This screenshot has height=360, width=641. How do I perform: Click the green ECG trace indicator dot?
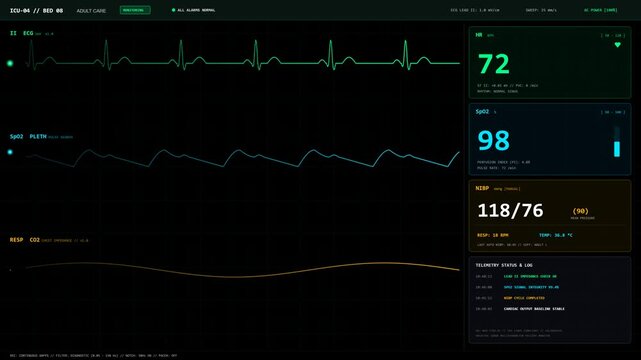pyautogui.click(x=10, y=63)
